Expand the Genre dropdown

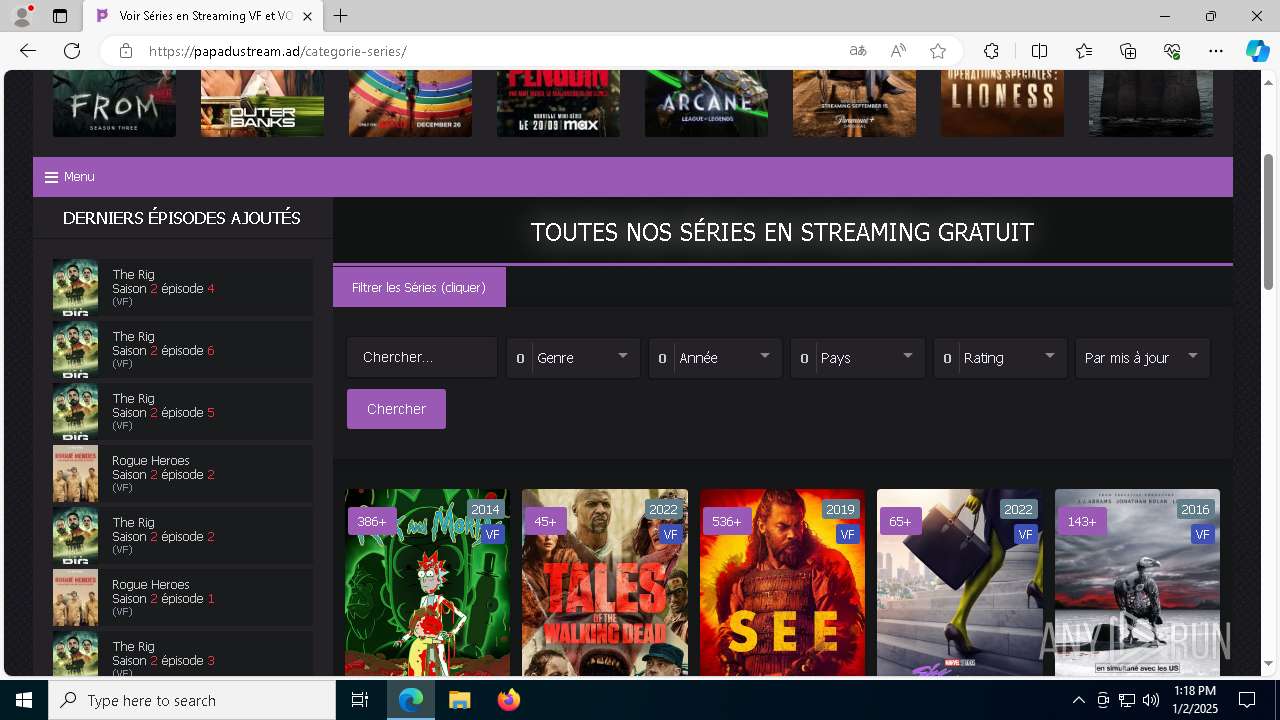[573, 358]
